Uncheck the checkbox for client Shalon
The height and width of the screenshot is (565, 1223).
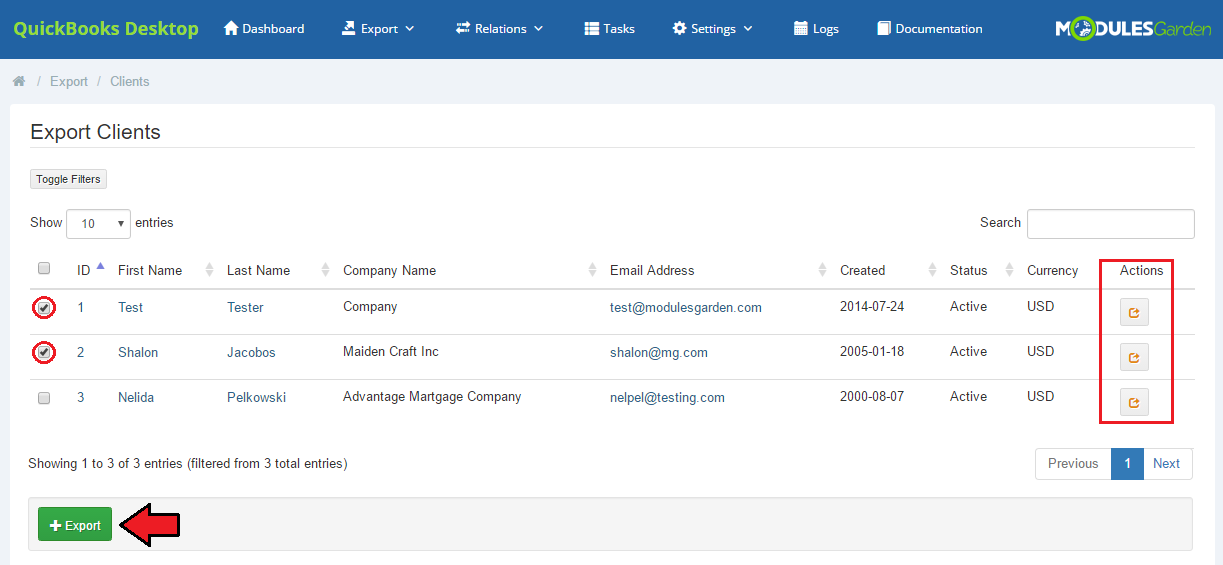(44, 353)
